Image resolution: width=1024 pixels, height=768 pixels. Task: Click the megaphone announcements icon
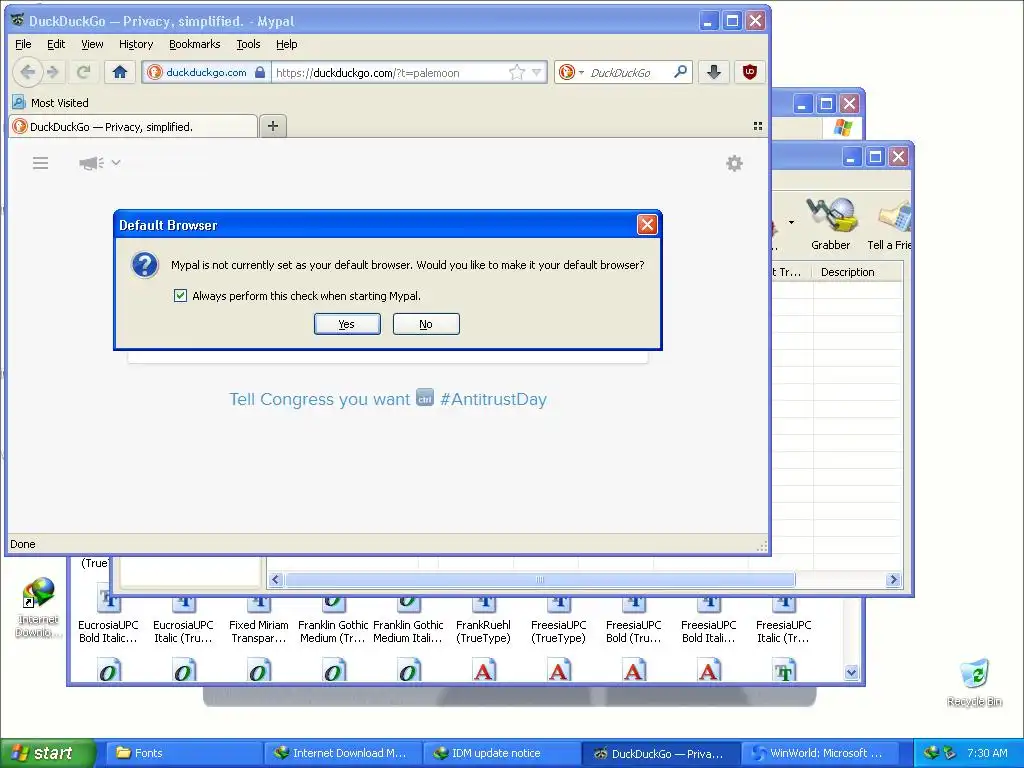(x=91, y=163)
